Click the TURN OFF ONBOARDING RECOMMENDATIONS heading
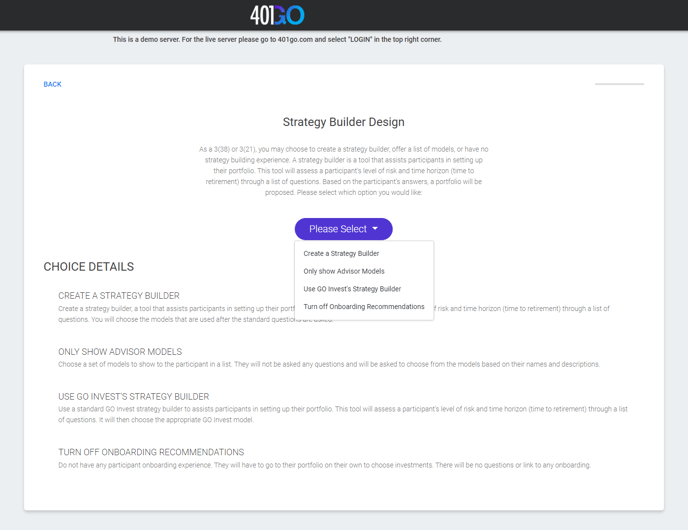 pos(151,452)
